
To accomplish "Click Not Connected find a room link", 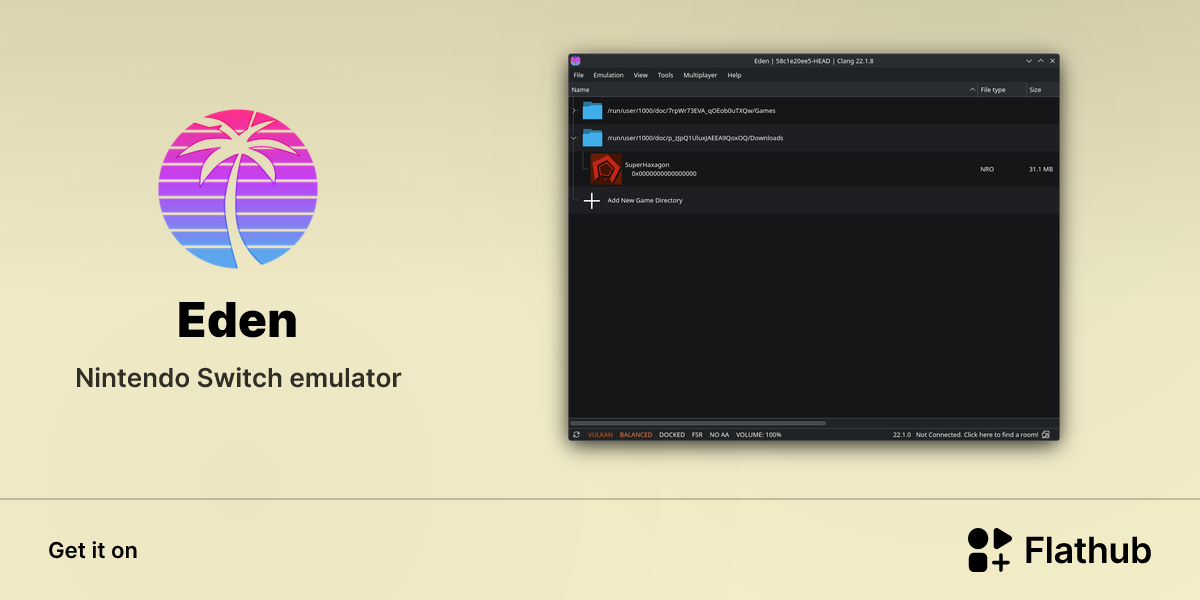I will tap(975, 435).
